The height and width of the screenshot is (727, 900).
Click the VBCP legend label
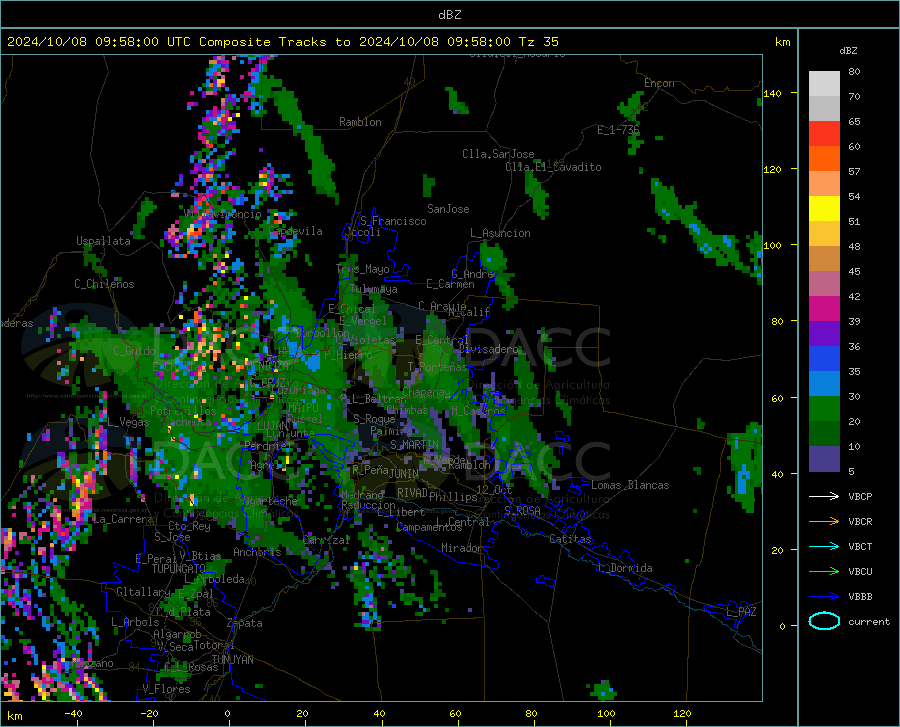tap(860, 496)
